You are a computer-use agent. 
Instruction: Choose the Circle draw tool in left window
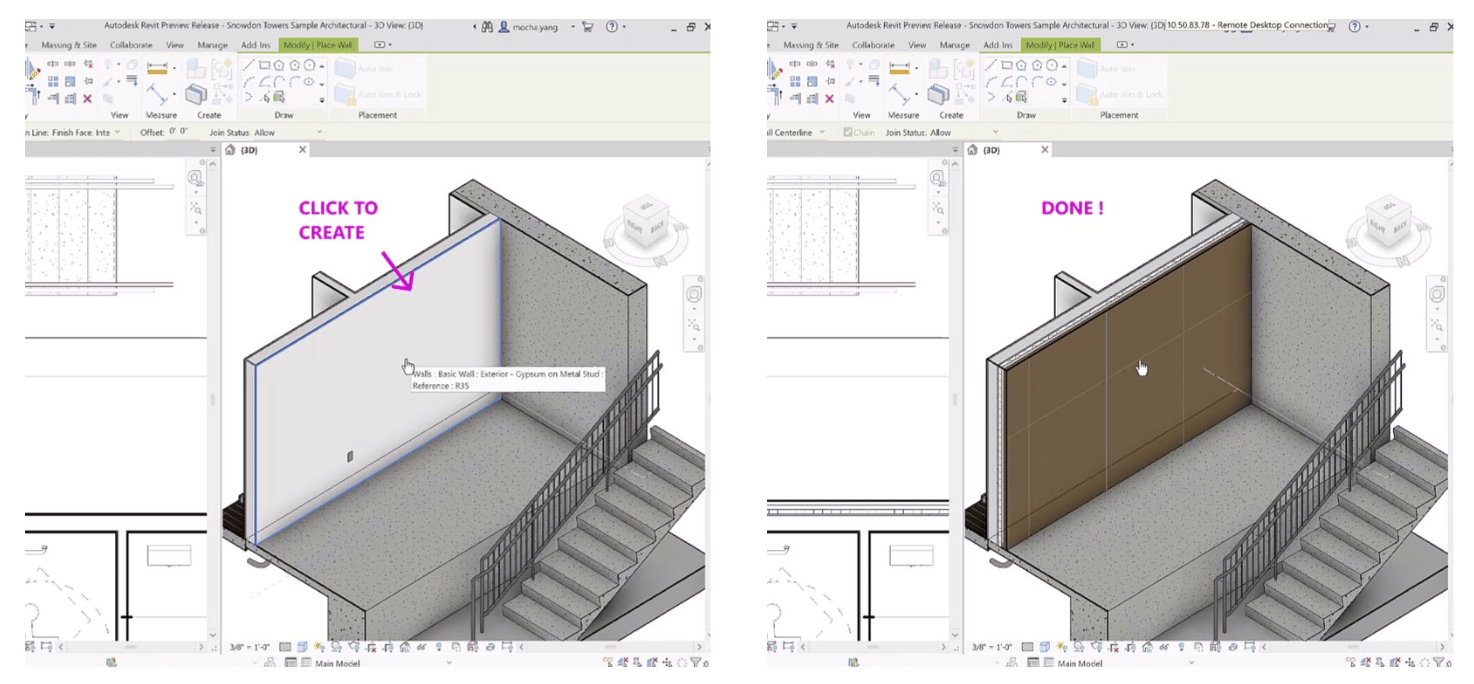coord(310,65)
